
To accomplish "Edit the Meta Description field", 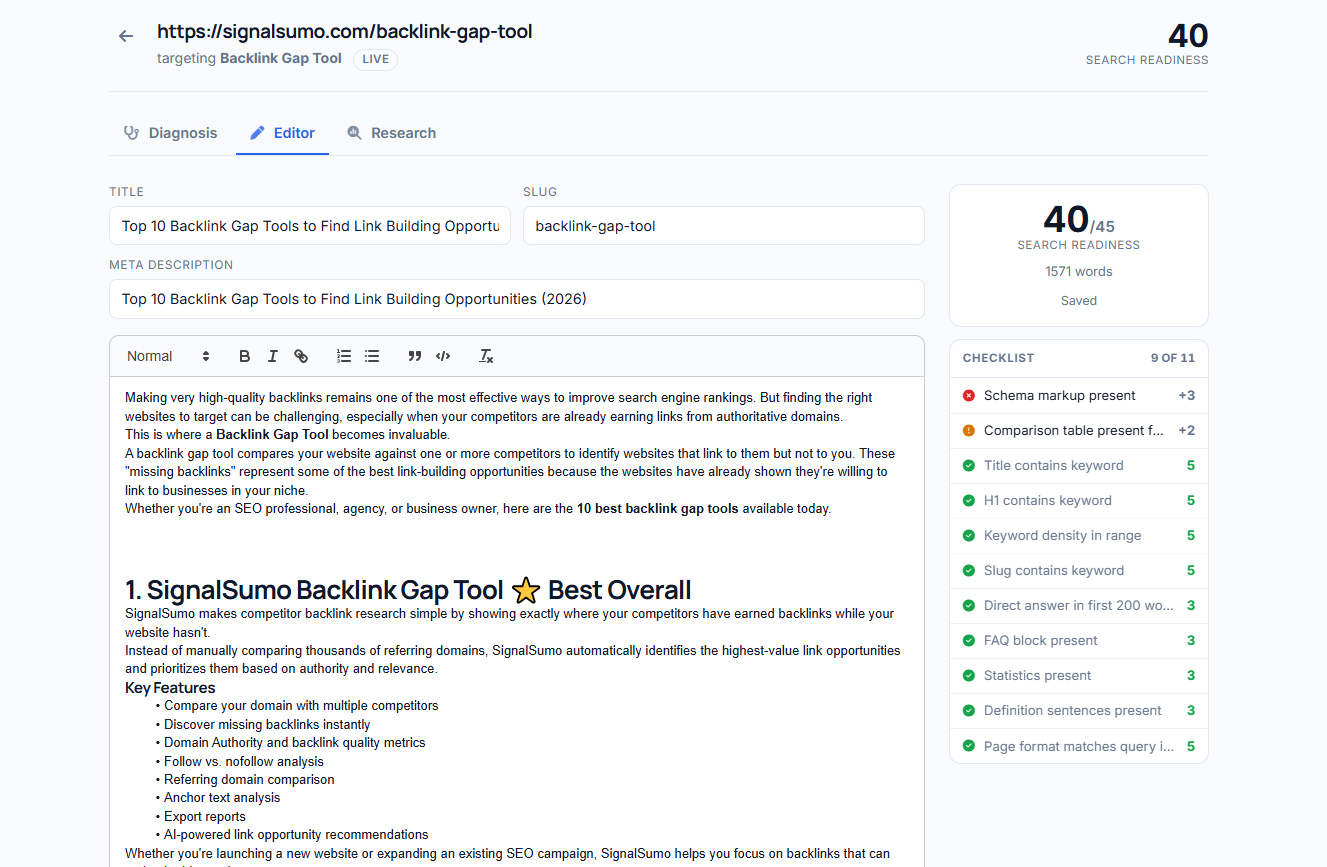I will [x=517, y=299].
